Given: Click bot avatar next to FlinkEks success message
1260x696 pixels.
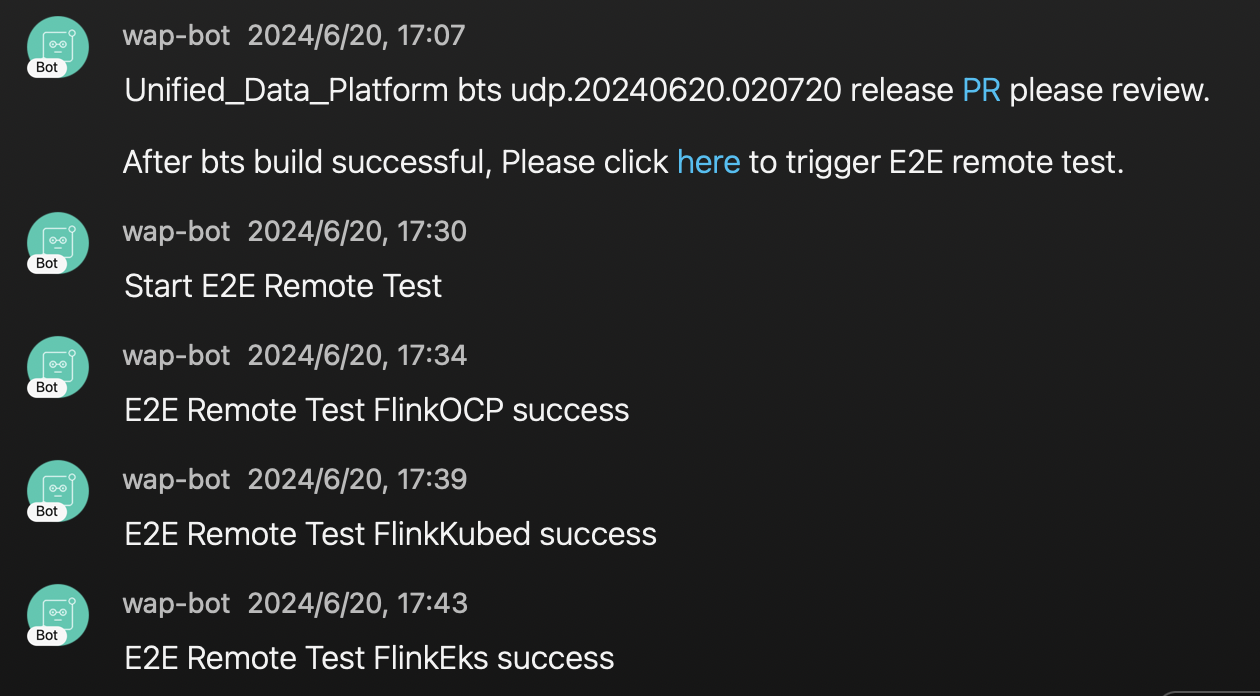Looking at the screenshot, I should 58,613.
